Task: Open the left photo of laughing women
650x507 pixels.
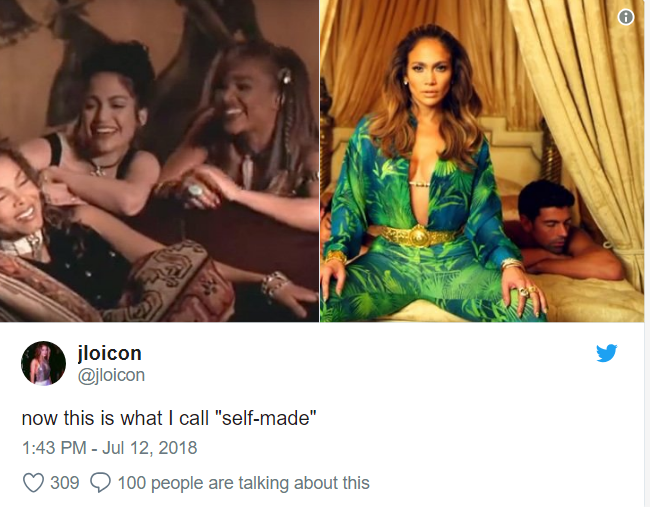Action: [159, 161]
